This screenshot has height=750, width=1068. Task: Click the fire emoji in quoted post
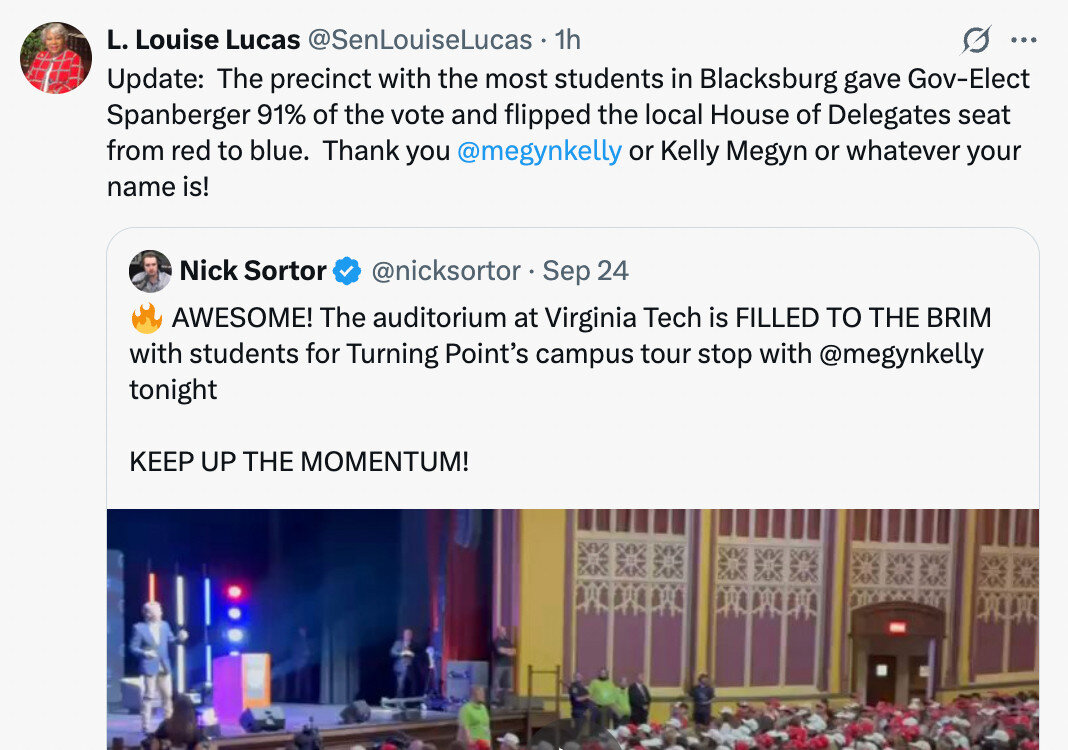tap(146, 320)
